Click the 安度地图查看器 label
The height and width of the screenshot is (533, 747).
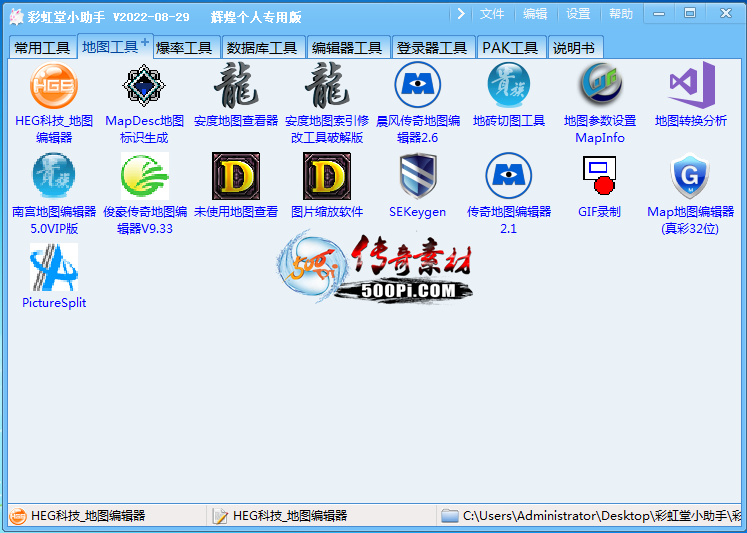pyautogui.click(x=236, y=121)
